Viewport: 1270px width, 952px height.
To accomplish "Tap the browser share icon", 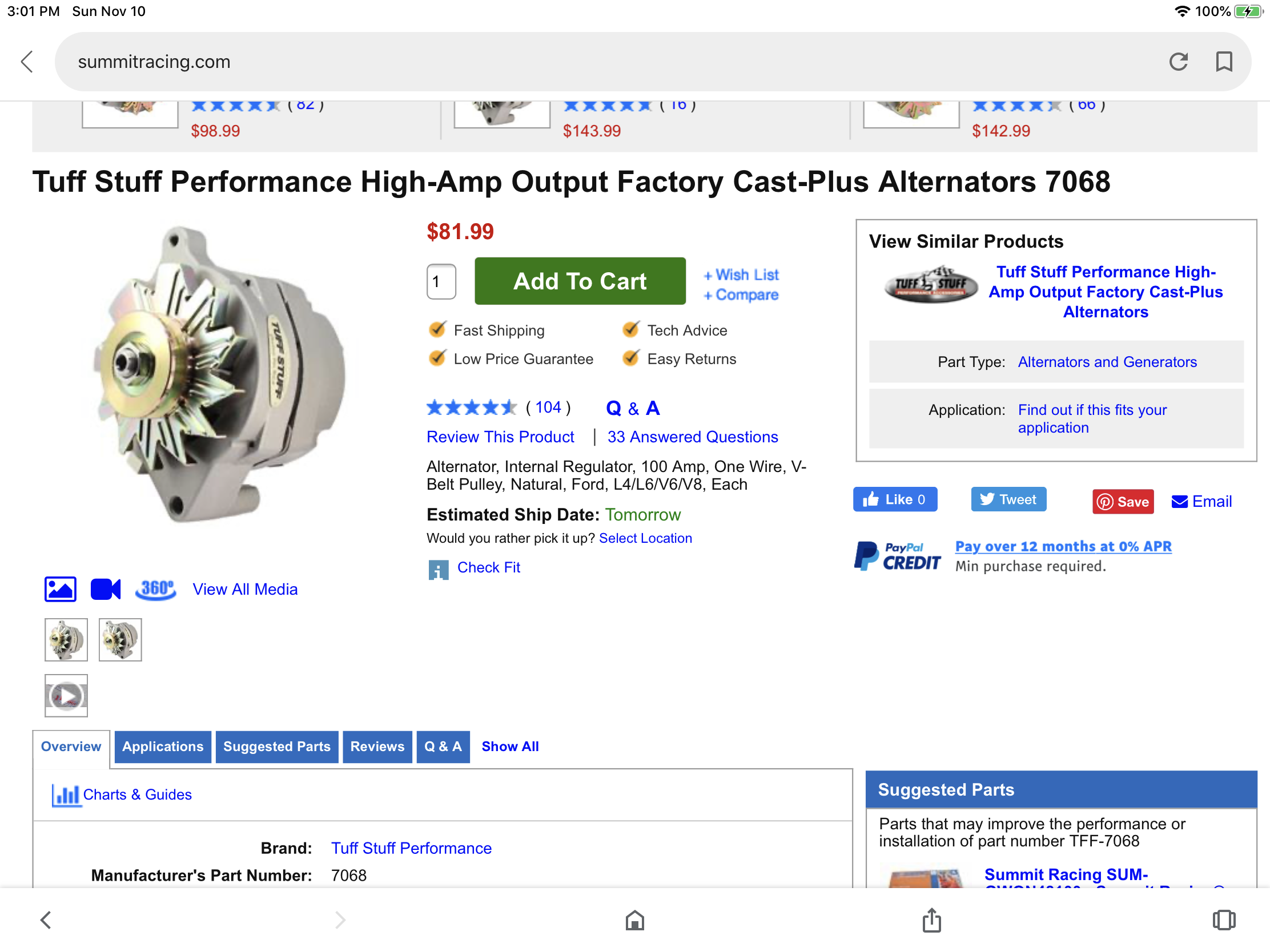I will coord(931,920).
